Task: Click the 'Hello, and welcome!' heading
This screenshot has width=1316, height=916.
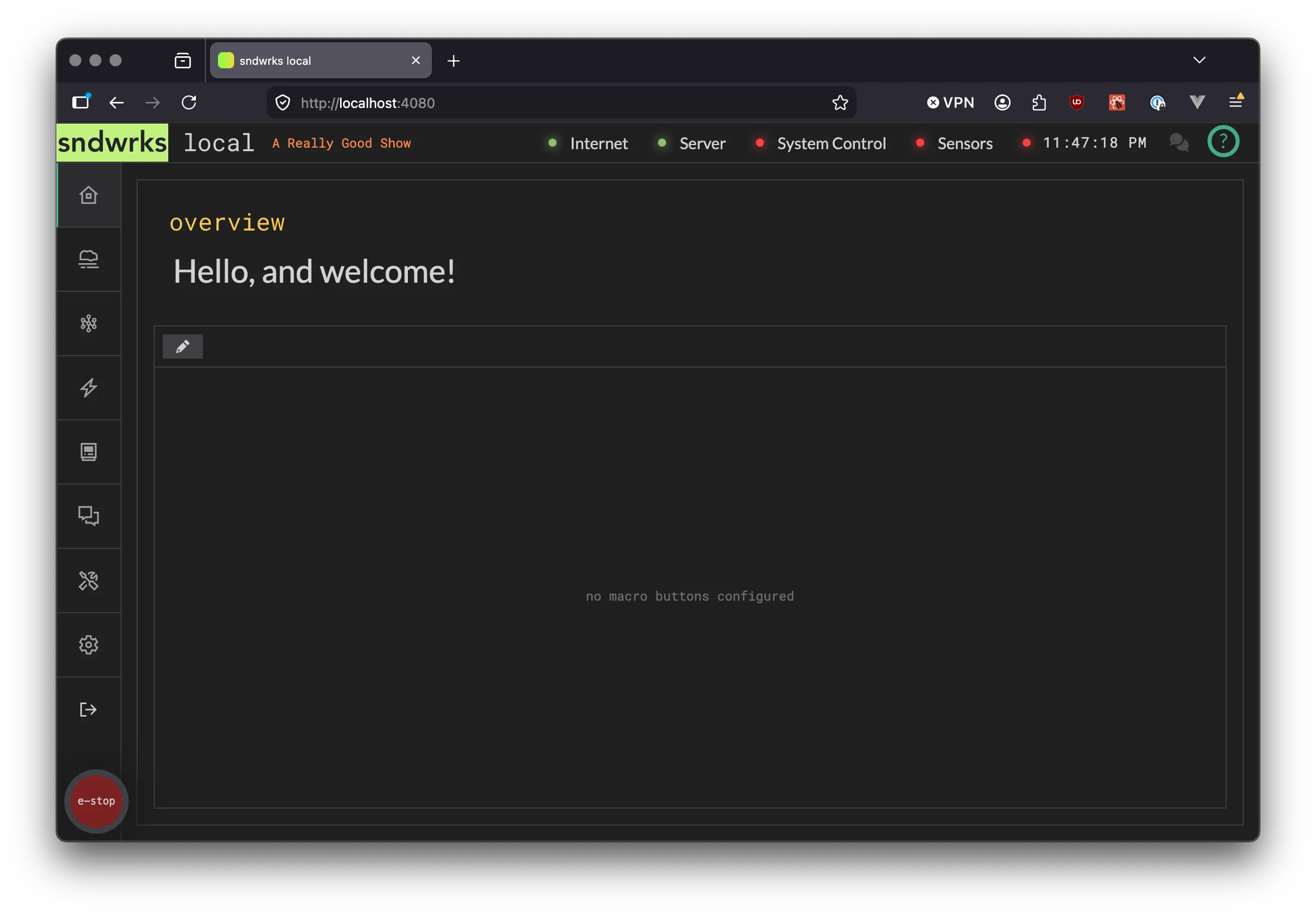Action: (314, 271)
